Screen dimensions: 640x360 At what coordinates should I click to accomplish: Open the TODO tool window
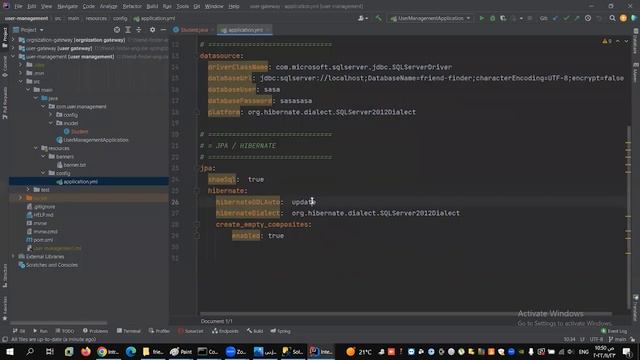coord(64,331)
